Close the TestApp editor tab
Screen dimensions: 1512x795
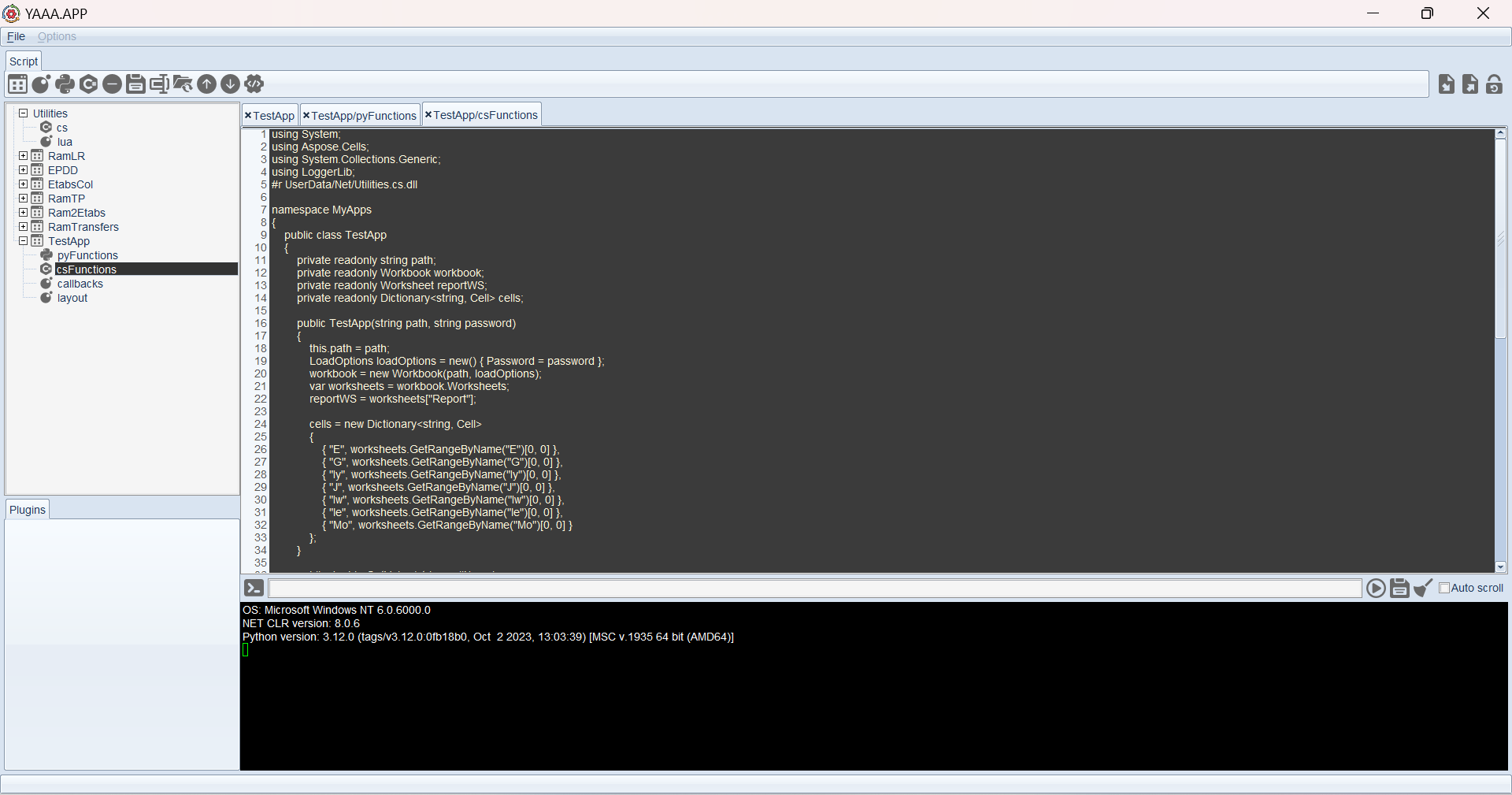(248, 115)
